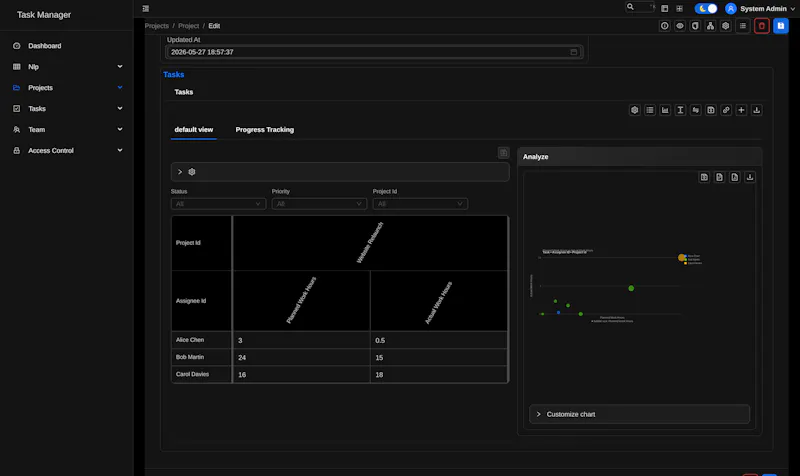The height and width of the screenshot is (476, 800).
Task: Click Carol Davies' actual hours cell 18
Action: [x=439, y=374]
